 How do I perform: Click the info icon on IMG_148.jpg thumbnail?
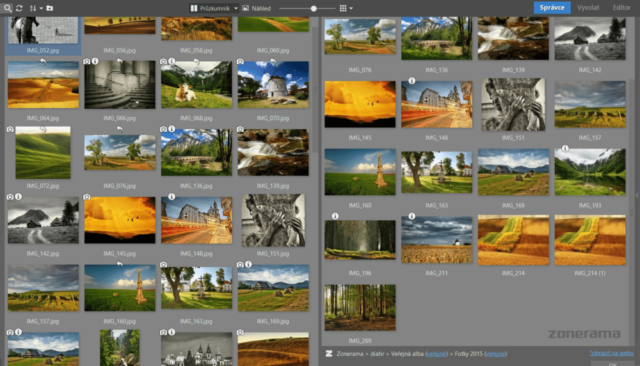[172, 197]
